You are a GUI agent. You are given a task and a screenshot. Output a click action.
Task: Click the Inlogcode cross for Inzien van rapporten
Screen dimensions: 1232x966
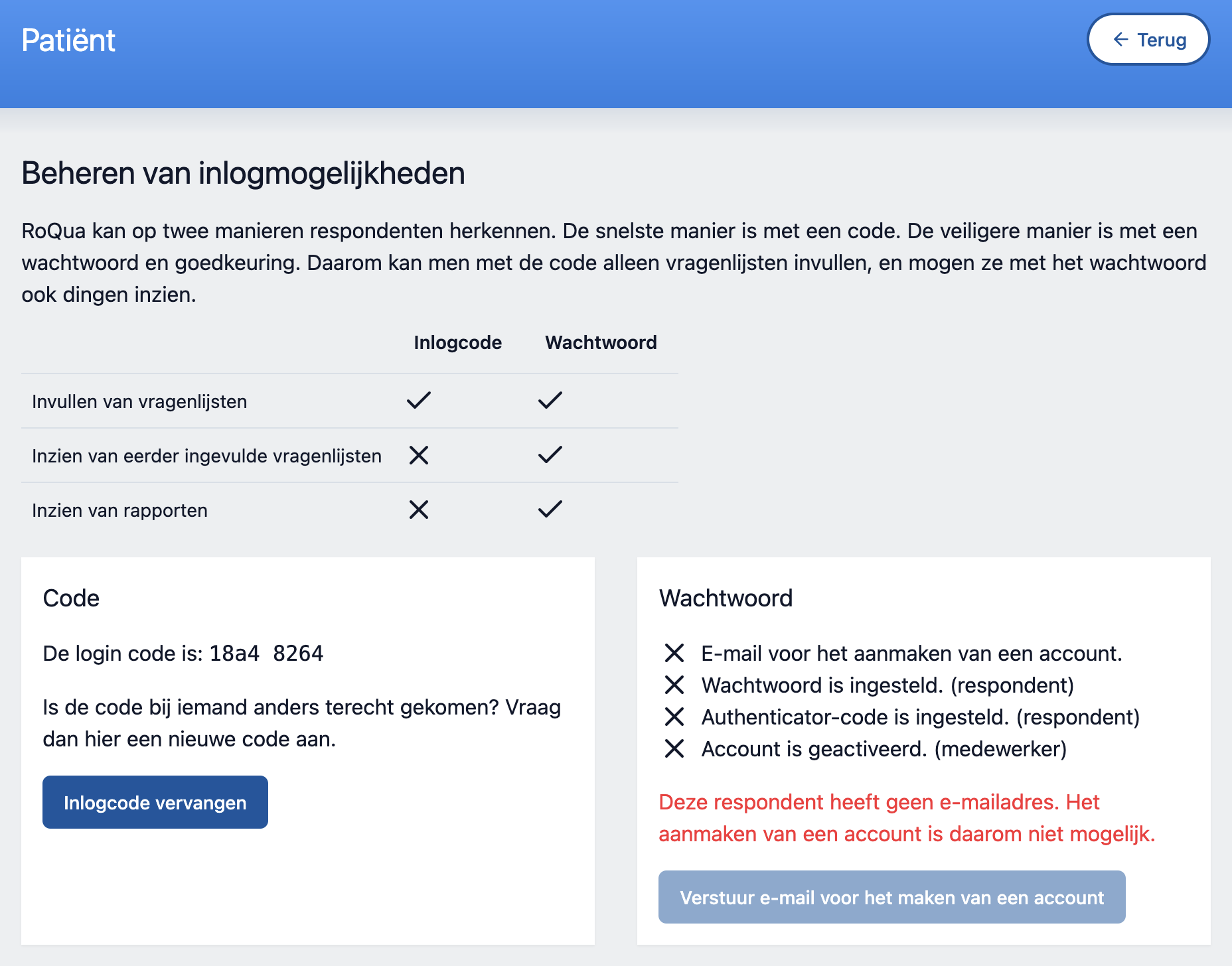[419, 510]
